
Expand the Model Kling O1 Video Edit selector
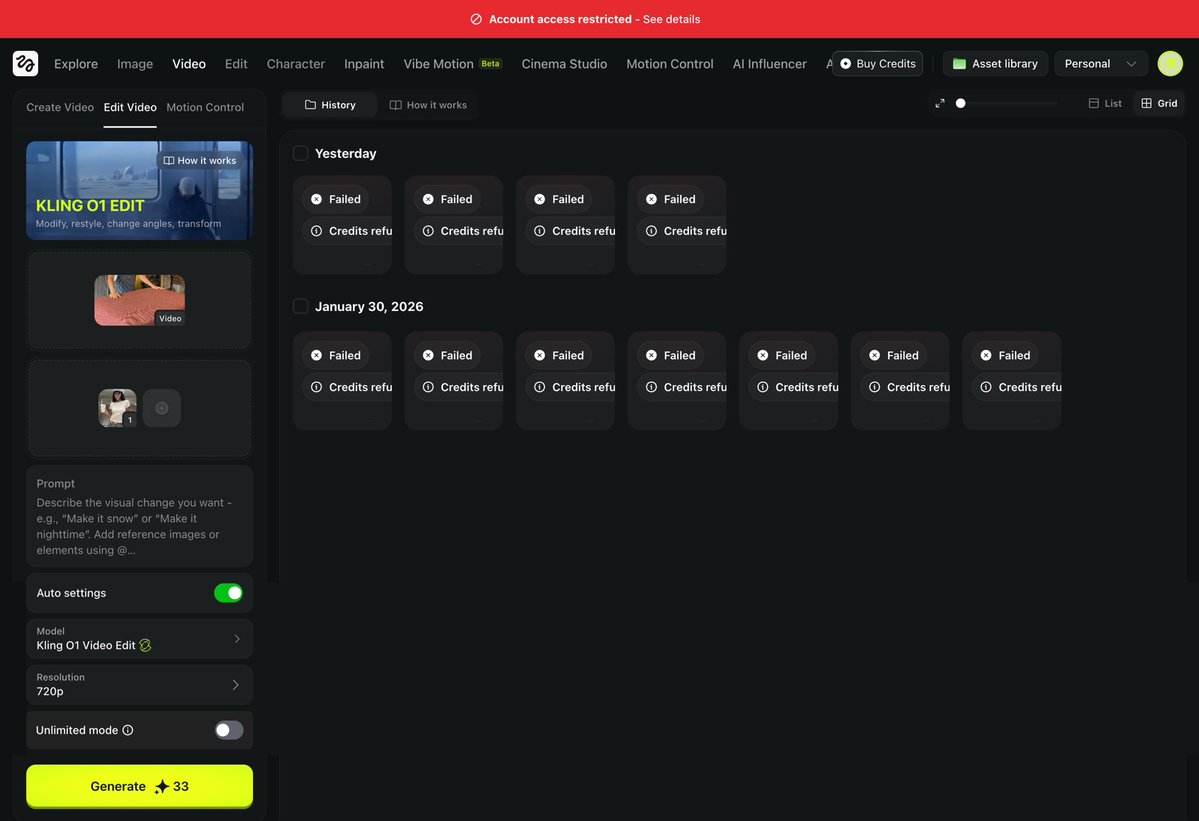click(139, 639)
